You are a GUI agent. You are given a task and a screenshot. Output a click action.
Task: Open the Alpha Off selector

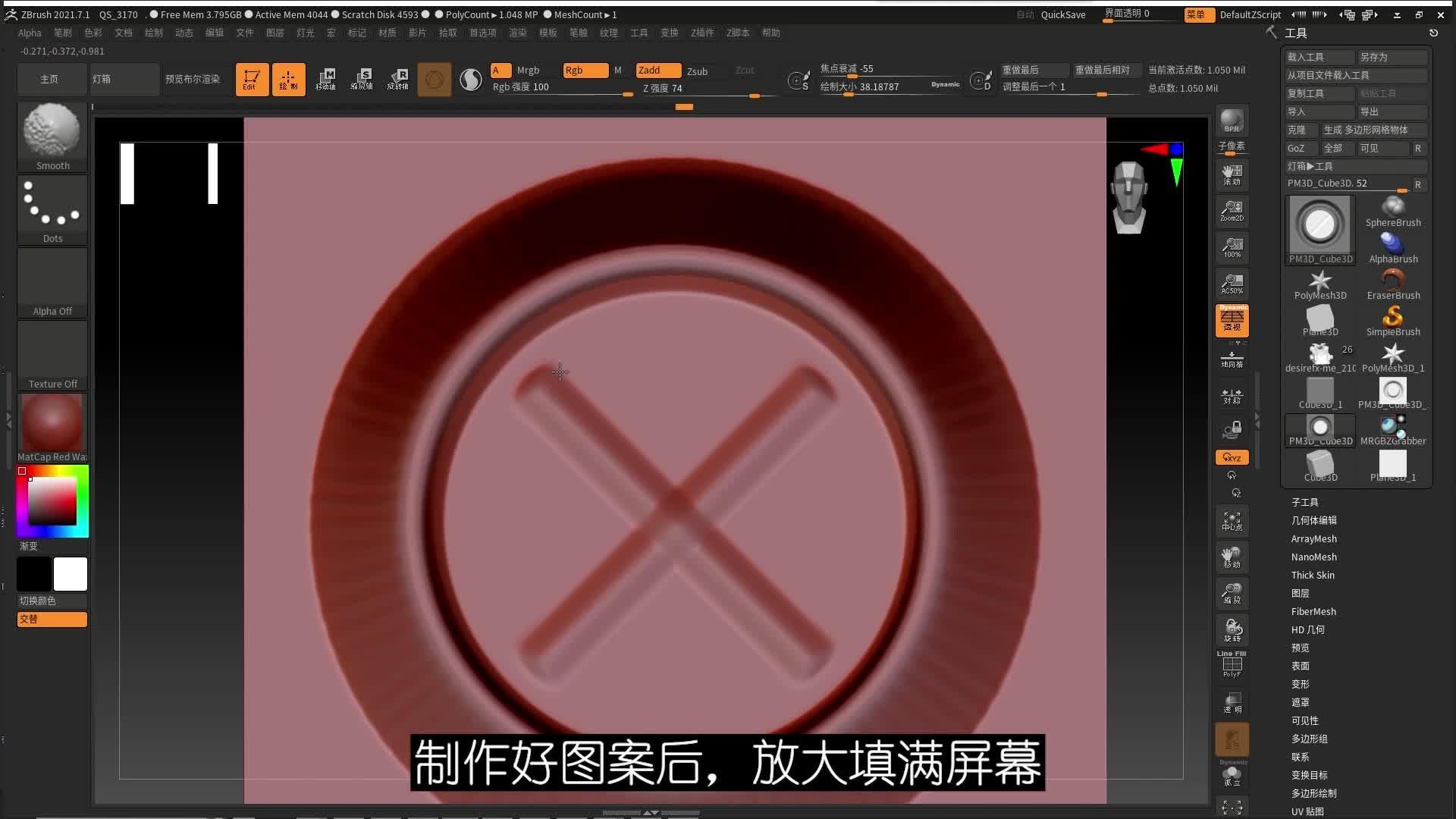click(x=52, y=283)
